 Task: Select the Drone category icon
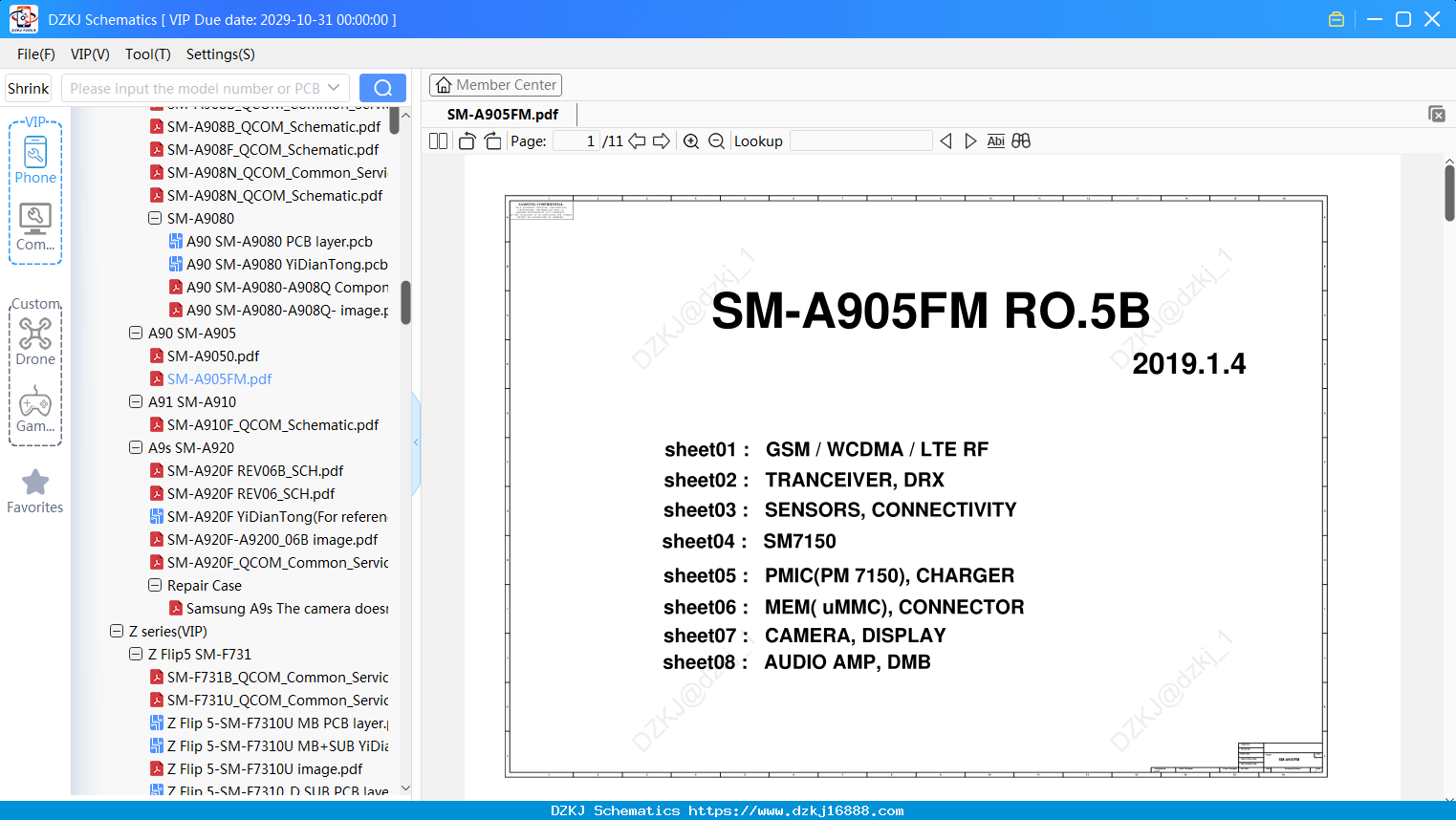35,341
